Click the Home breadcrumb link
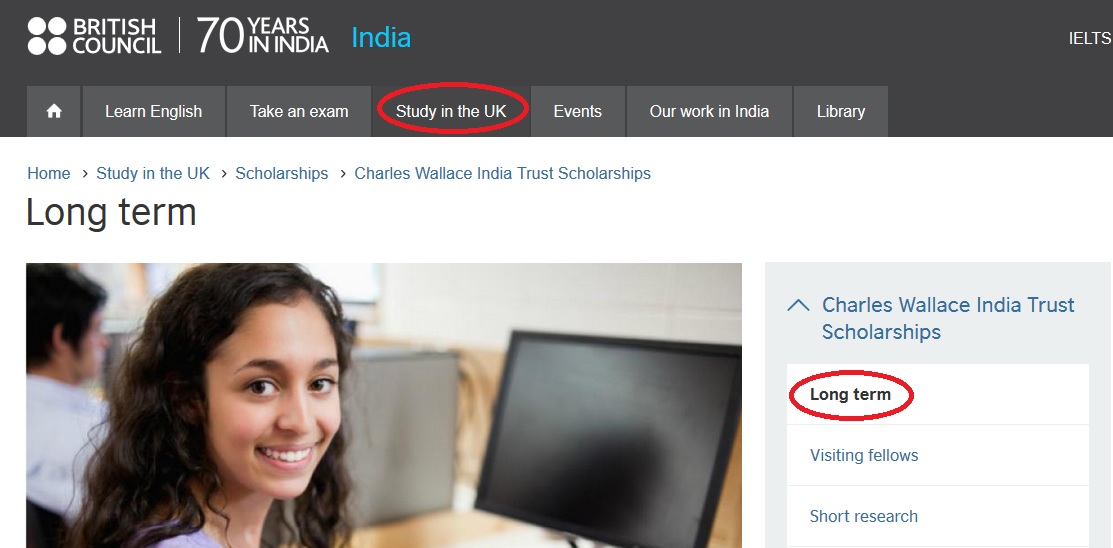 (49, 173)
